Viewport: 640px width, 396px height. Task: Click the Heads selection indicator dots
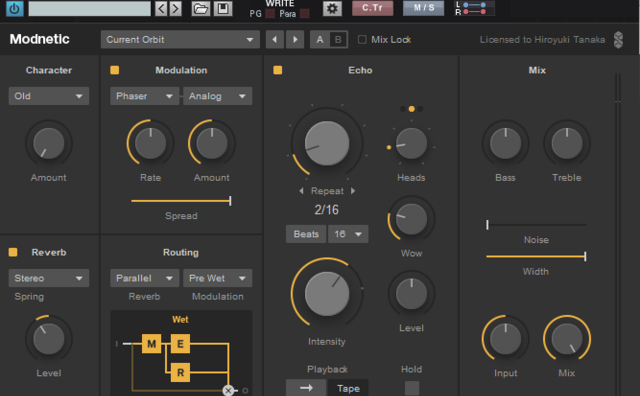411,109
